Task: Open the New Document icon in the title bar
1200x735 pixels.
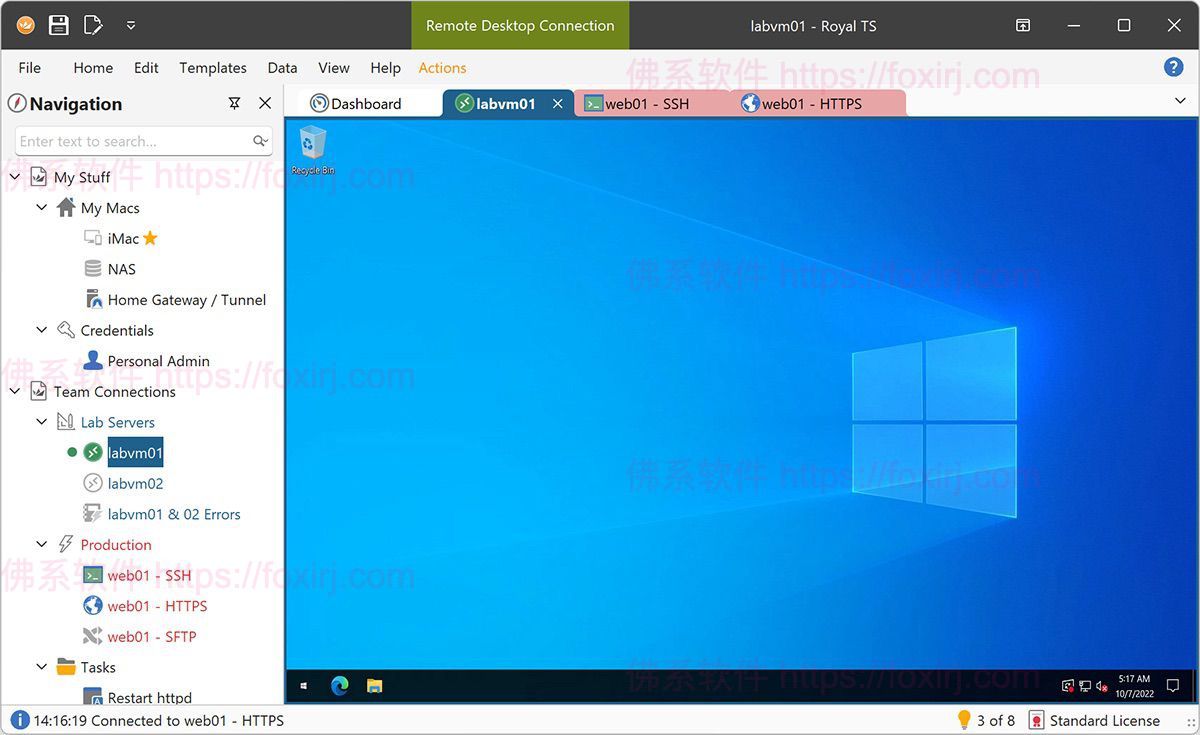Action: pos(93,25)
